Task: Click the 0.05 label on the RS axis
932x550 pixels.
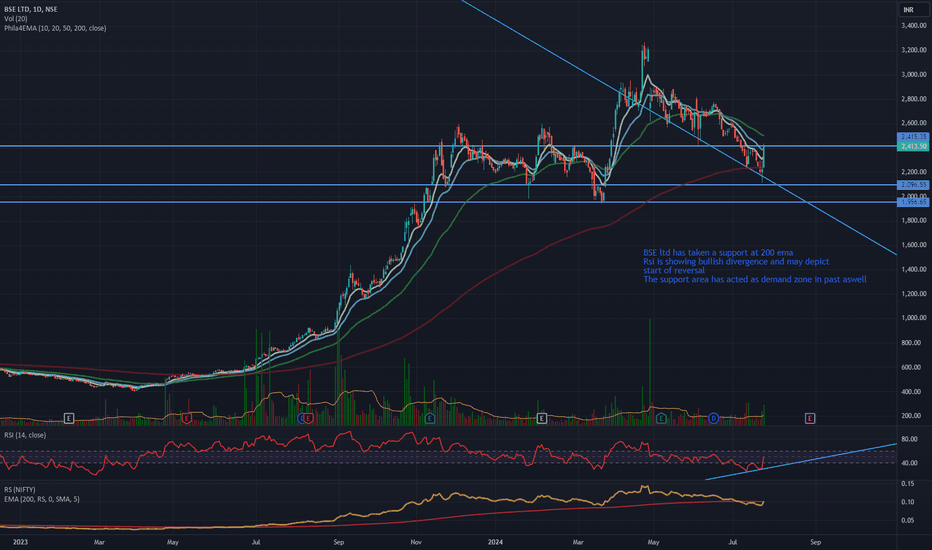Action: 908,520
